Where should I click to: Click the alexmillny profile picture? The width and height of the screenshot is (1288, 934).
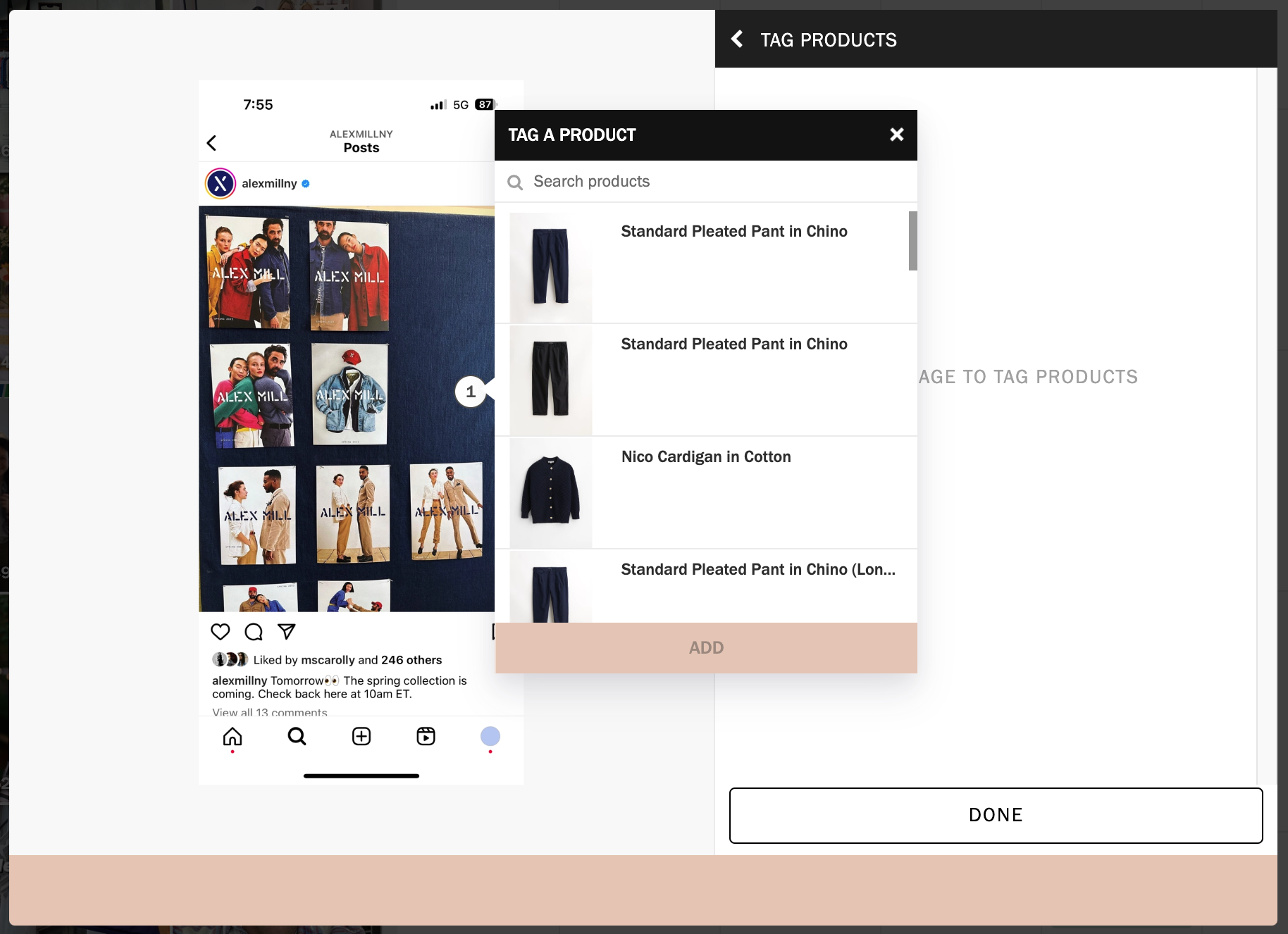[x=221, y=182]
